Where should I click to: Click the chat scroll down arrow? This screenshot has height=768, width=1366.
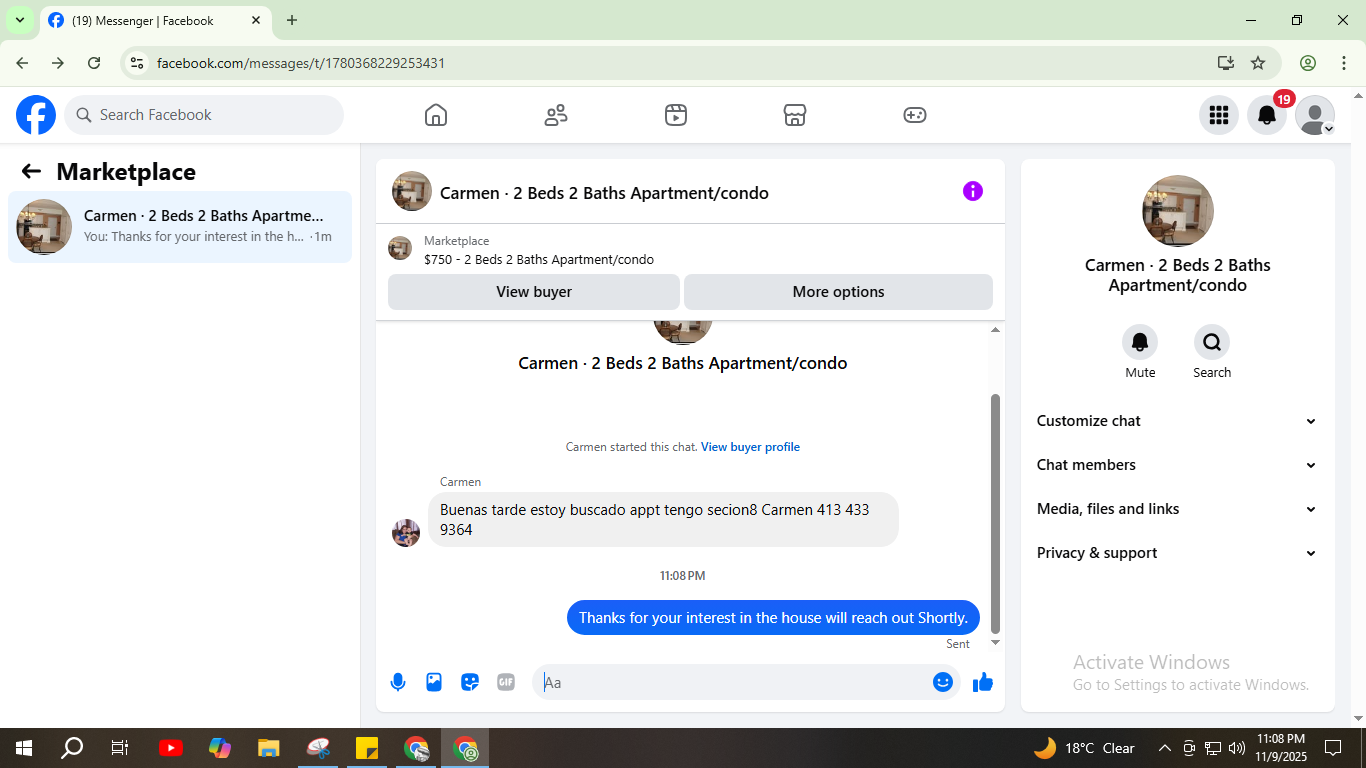[x=995, y=642]
